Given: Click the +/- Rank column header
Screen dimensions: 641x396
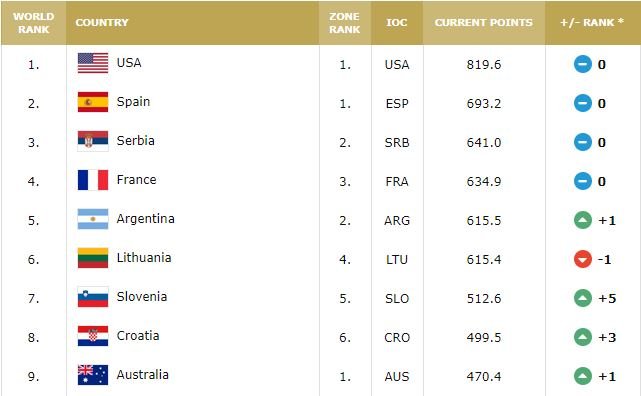Looking at the screenshot, I should coord(592,23).
